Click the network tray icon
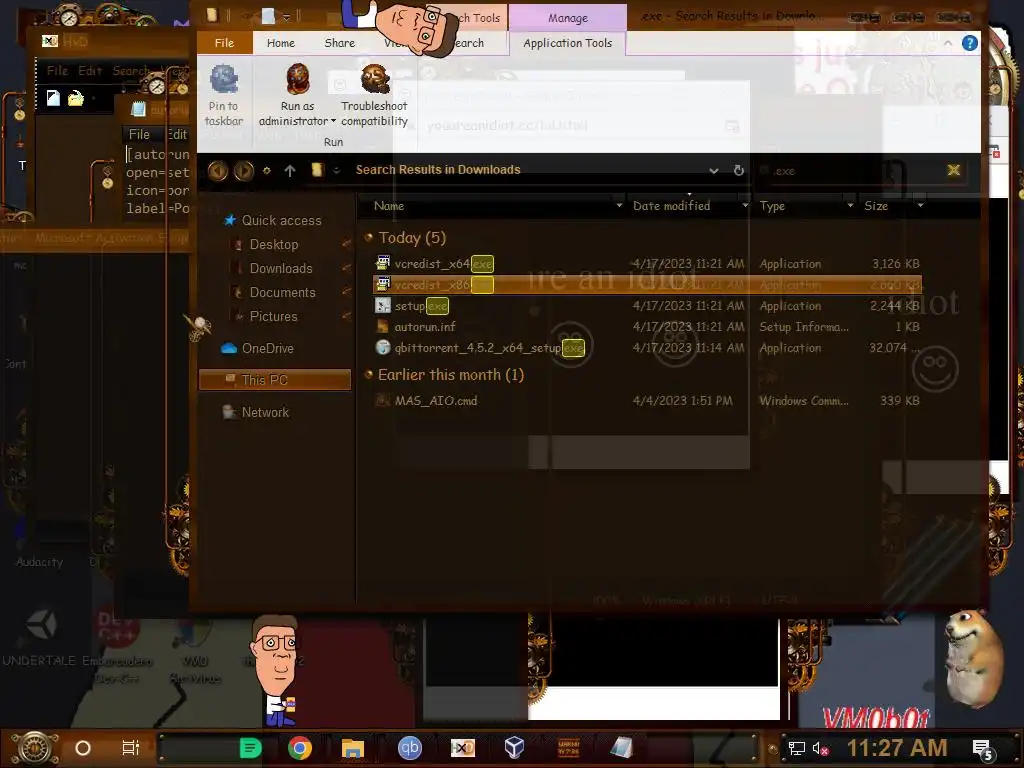Image resolution: width=1024 pixels, height=768 pixels. click(x=797, y=748)
